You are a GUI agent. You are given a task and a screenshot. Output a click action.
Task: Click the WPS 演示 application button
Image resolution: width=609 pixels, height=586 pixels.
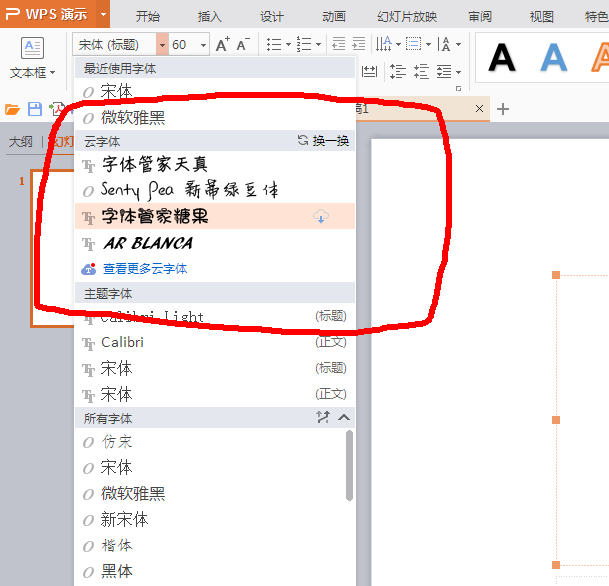pyautogui.click(x=49, y=14)
